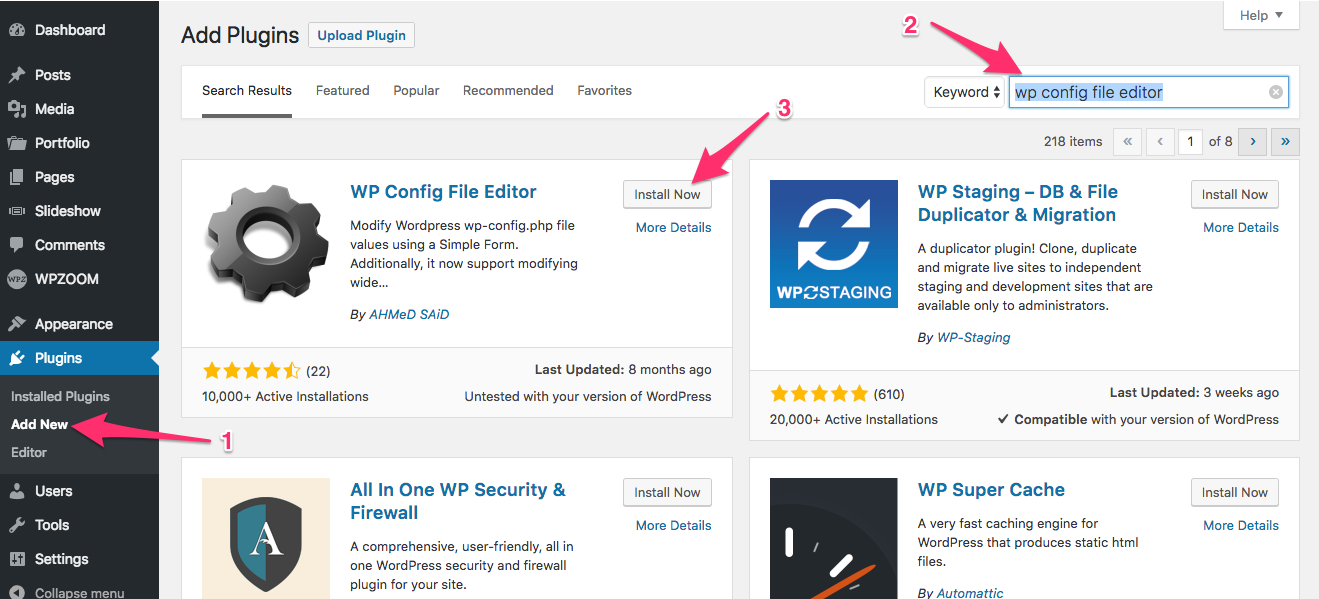
Task: Install the WP Super Cache plugin
Action: [x=1235, y=492]
